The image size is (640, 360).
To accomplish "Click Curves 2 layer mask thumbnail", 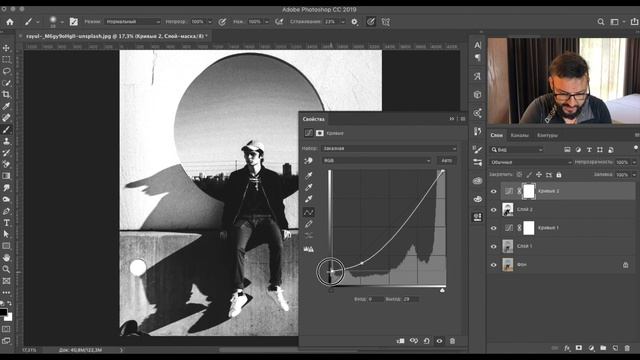I will pyautogui.click(x=529, y=191).
